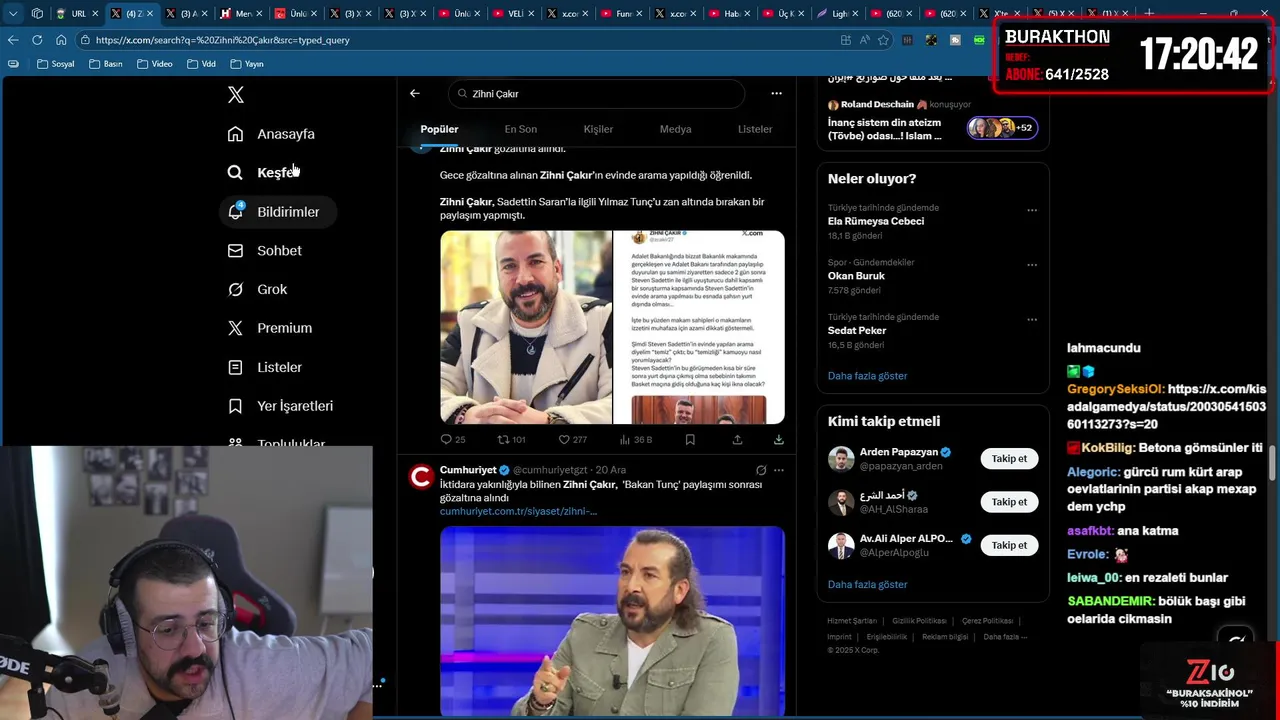
Task: Follow Av.Ali Alper ALPO with Takip et
Action: (x=1009, y=545)
